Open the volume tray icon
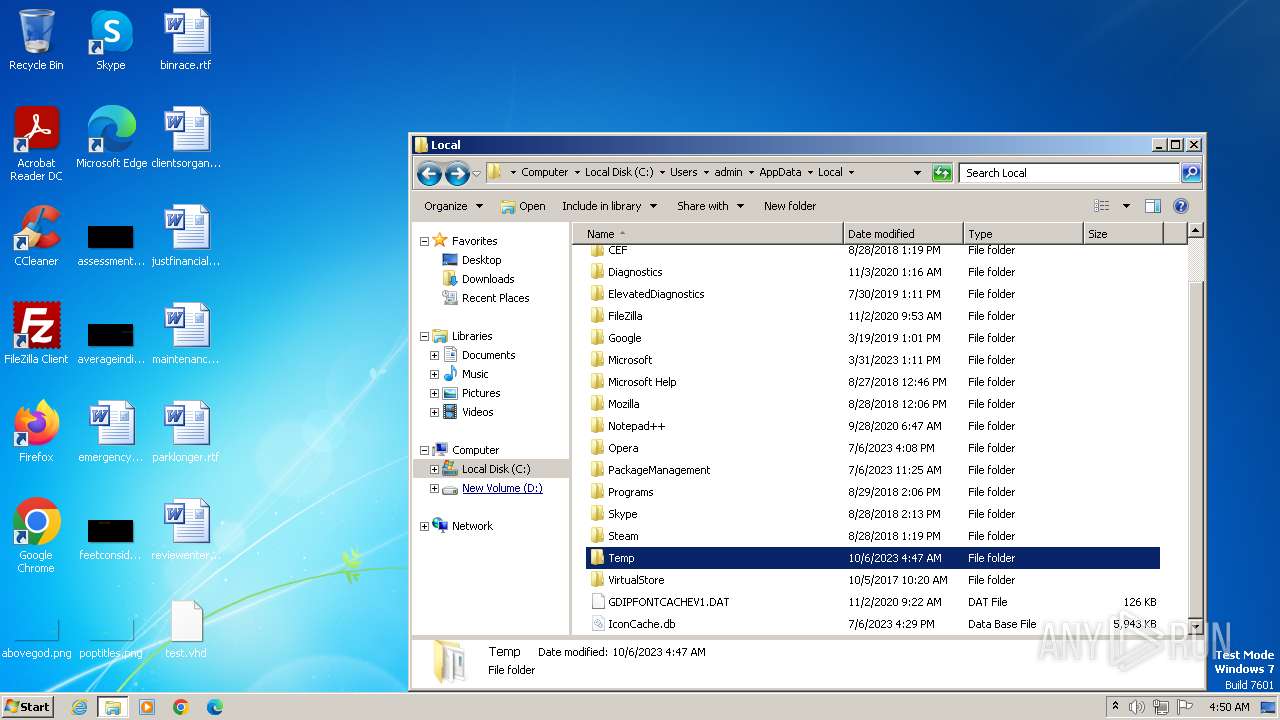 point(1137,707)
